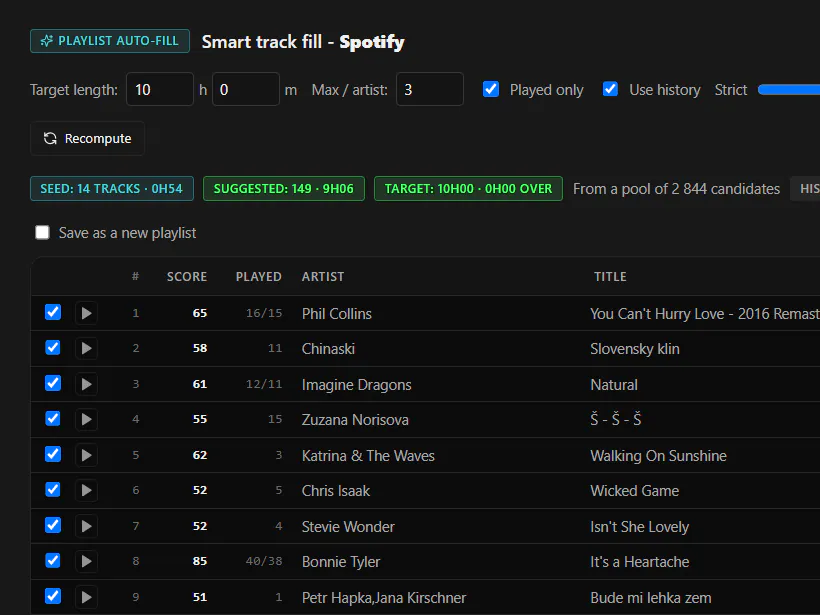Click title Bude mi lehka zem
The width and height of the screenshot is (820, 615).
pos(651,598)
